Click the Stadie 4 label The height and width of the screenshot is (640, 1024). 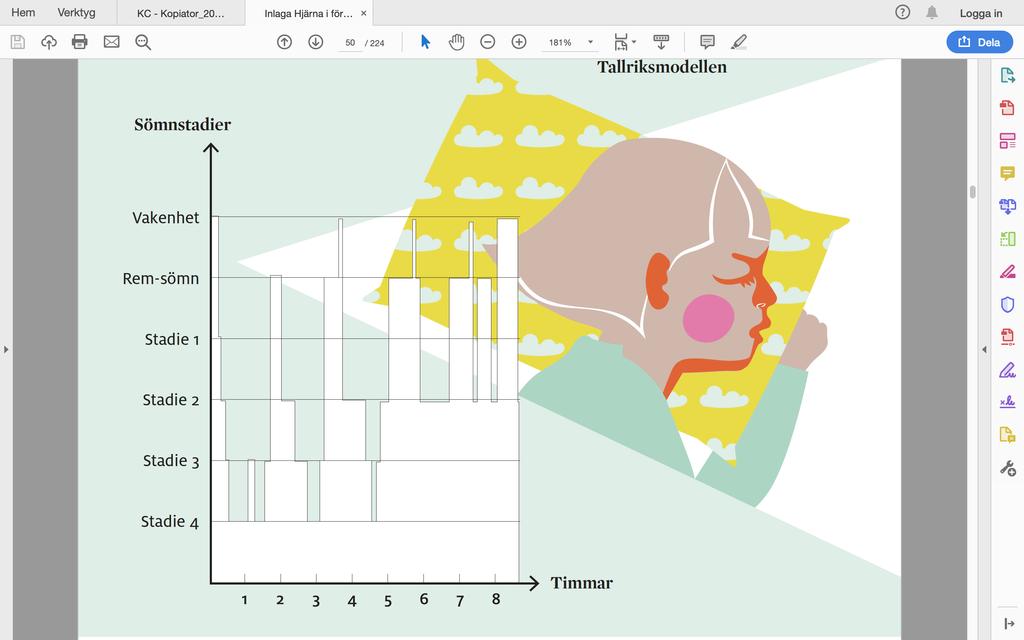point(170,522)
